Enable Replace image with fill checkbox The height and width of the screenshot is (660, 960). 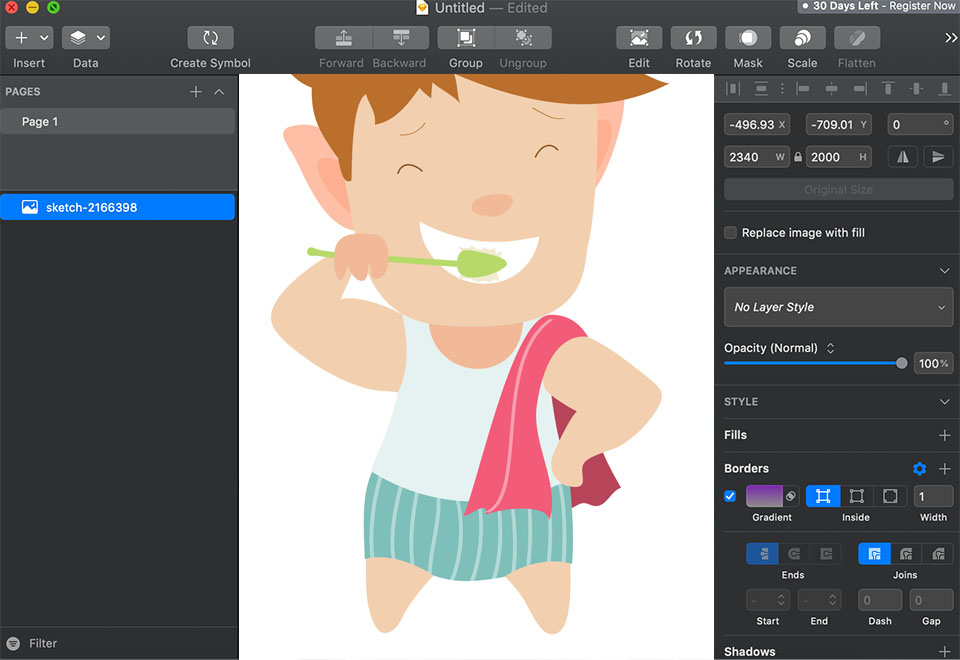click(x=731, y=233)
